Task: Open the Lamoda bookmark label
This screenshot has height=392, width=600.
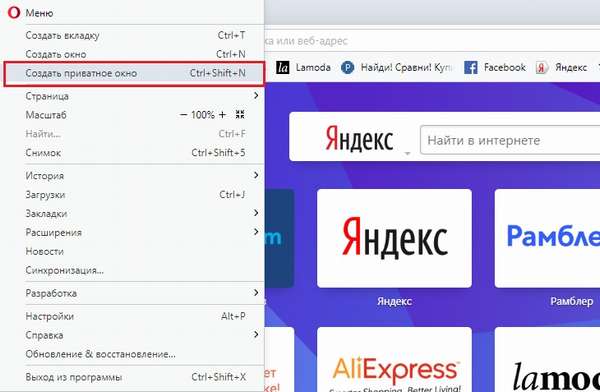Action: click(x=313, y=67)
